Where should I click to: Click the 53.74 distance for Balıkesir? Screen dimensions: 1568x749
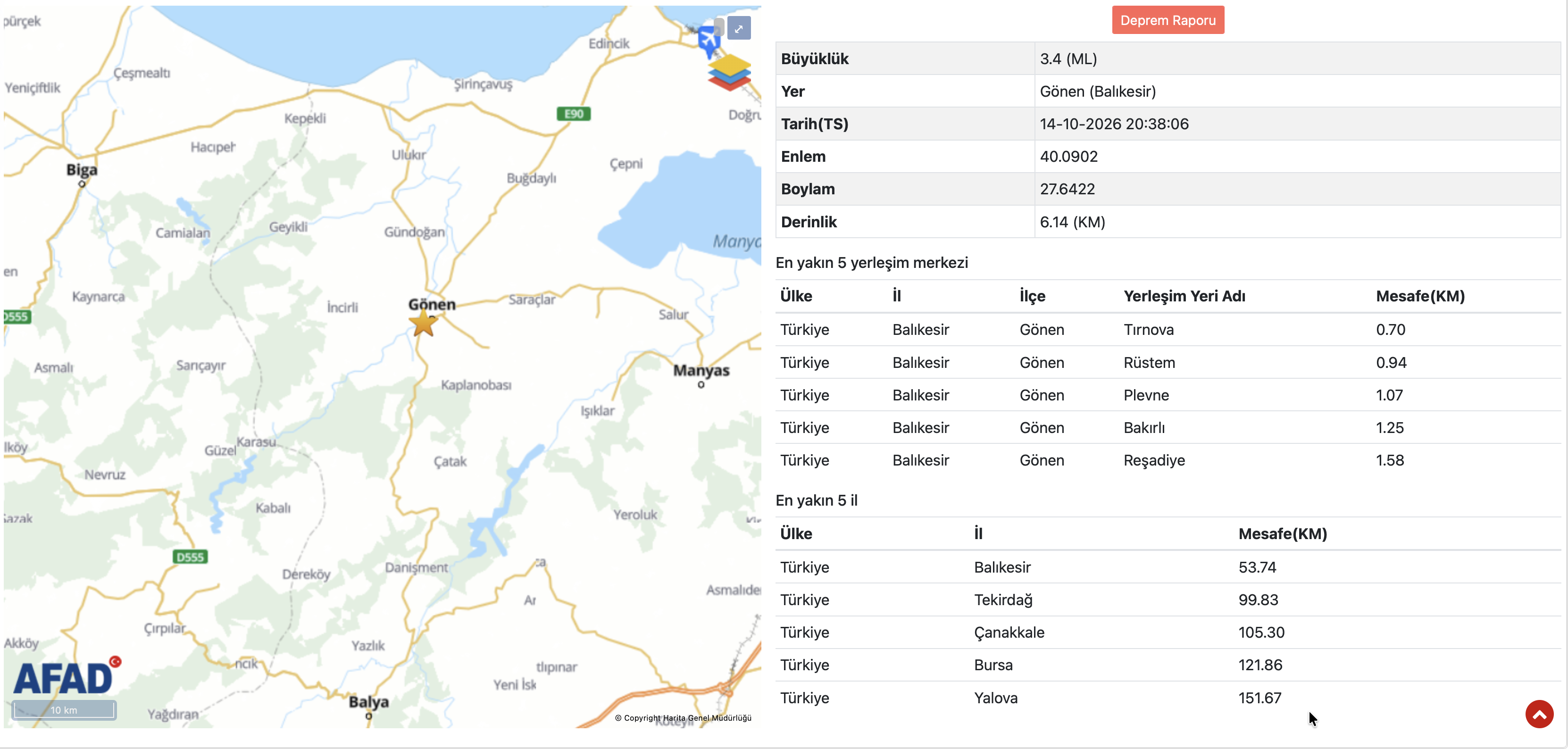[1257, 567]
